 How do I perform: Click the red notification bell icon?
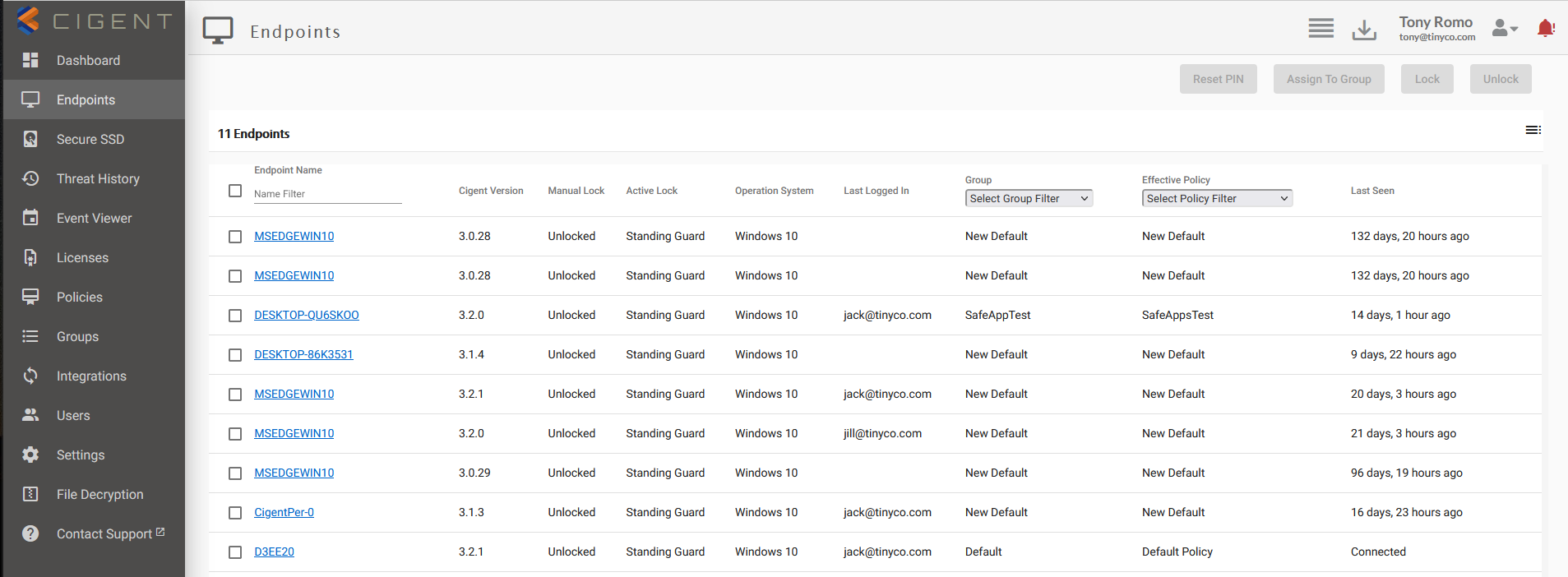(1546, 29)
